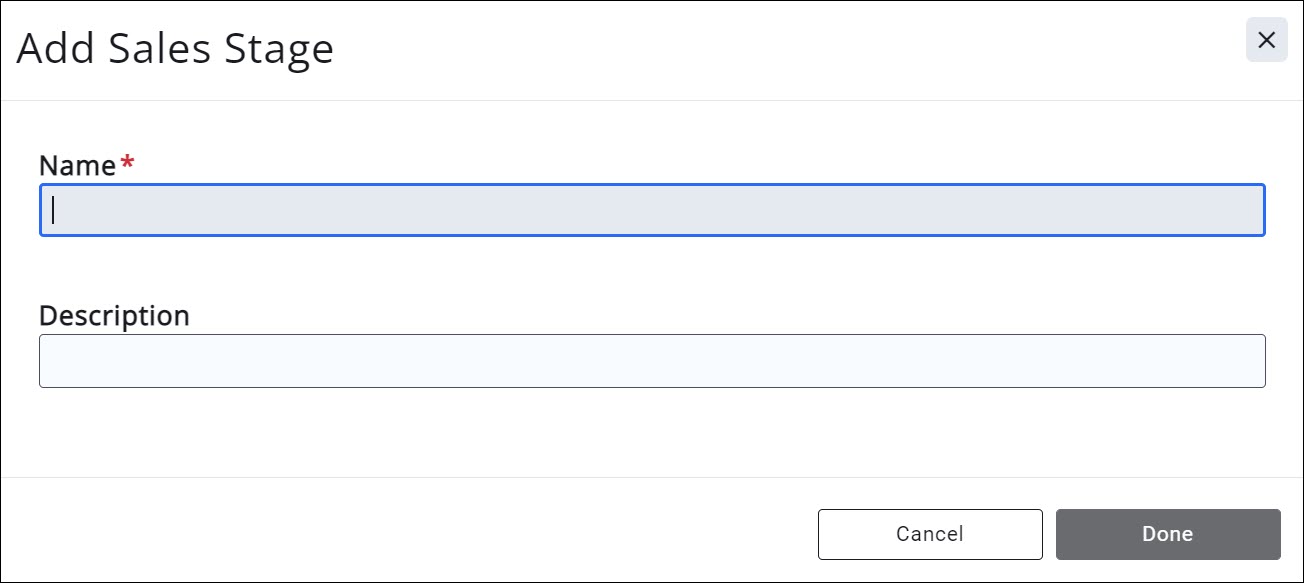
Task: Exit dialog via top-right close icon
Action: pyautogui.click(x=1266, y=40)
